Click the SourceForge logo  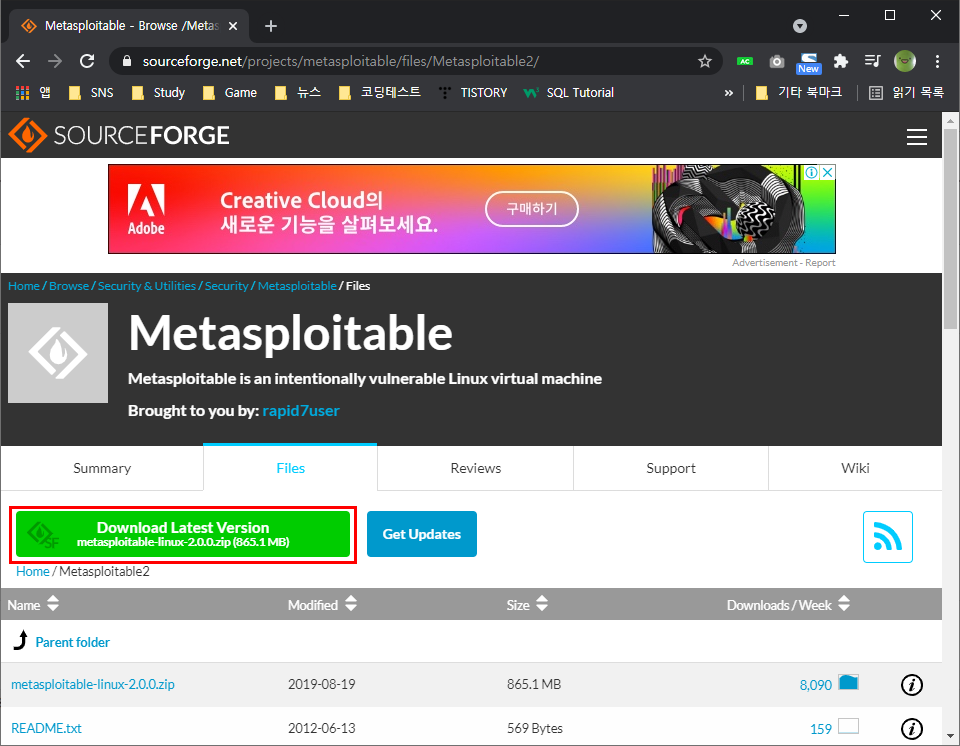coord(119,135)
